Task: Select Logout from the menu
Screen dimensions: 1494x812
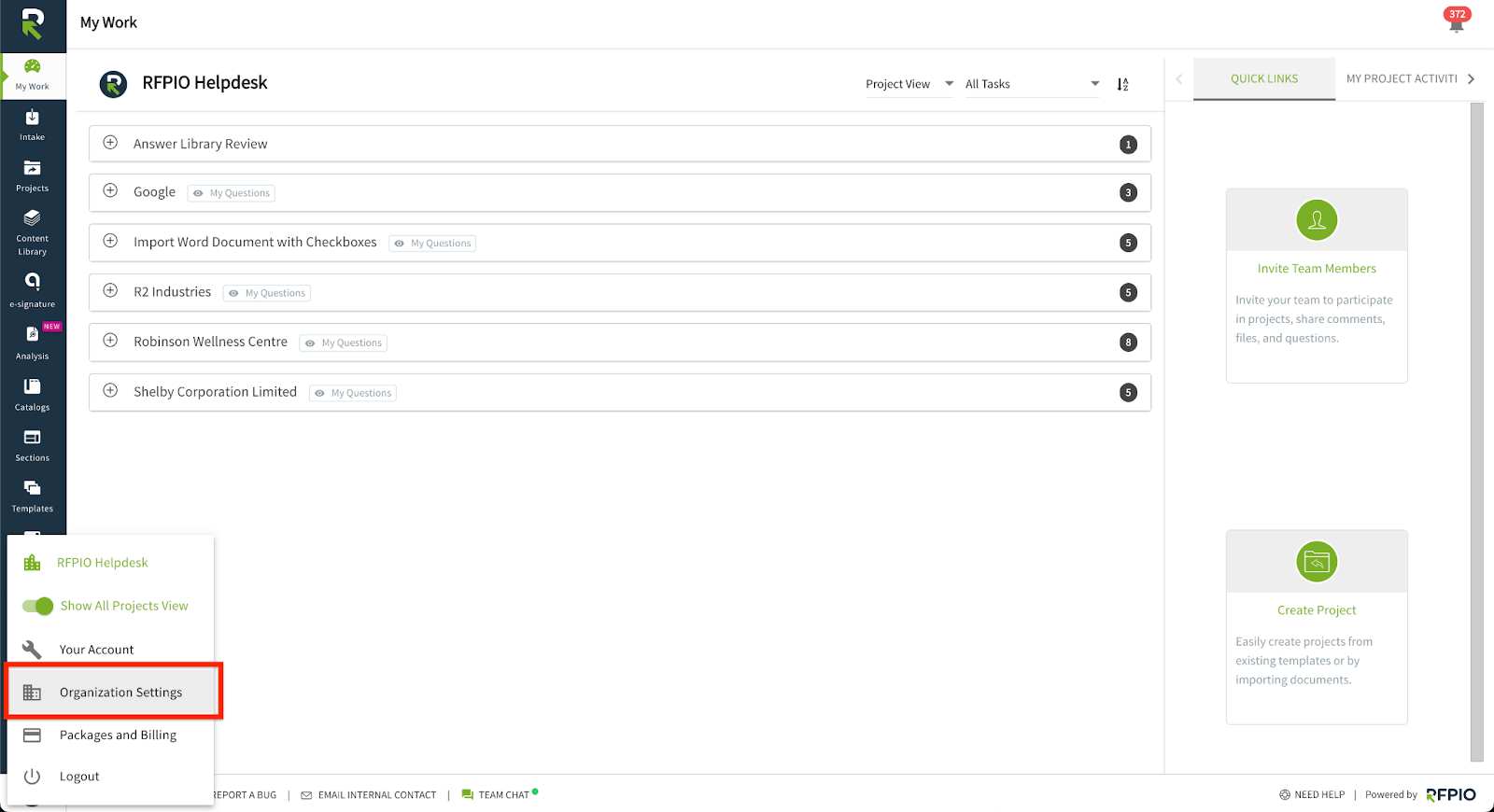Action: pos(110,777)
